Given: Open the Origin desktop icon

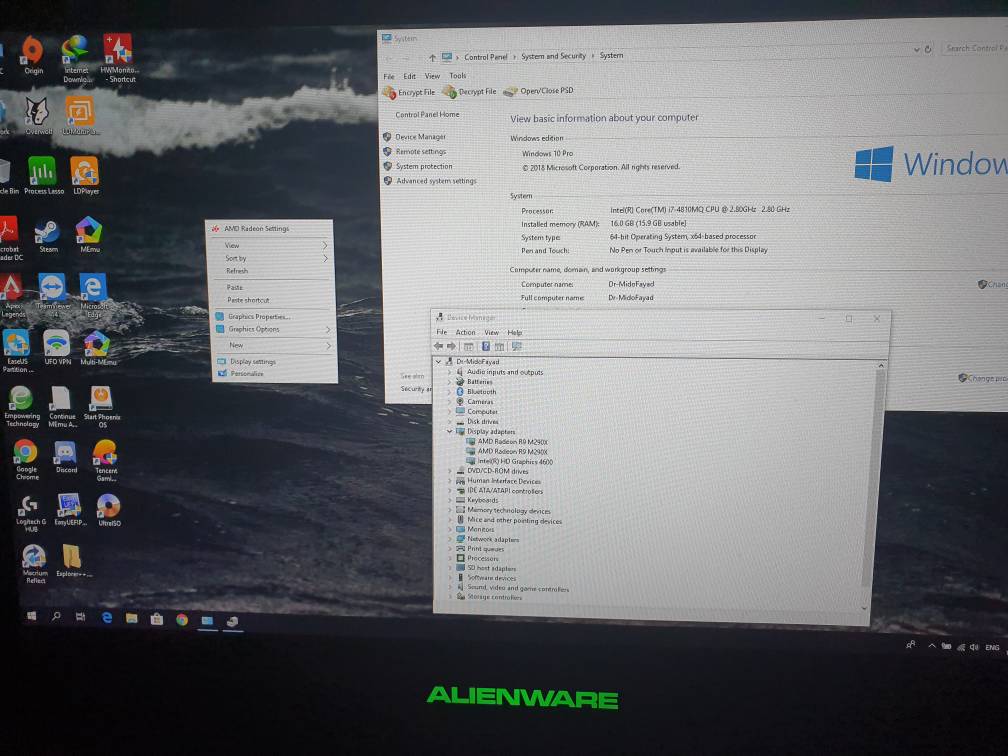Looking at the screenshot, I should pos(33,55).
